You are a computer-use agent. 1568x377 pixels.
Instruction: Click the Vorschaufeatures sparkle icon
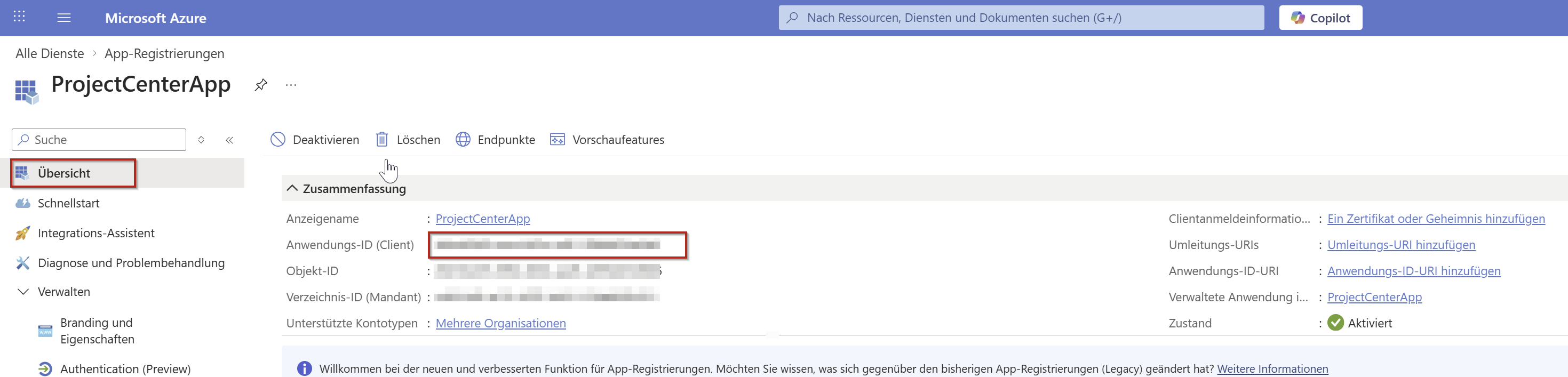557,139
